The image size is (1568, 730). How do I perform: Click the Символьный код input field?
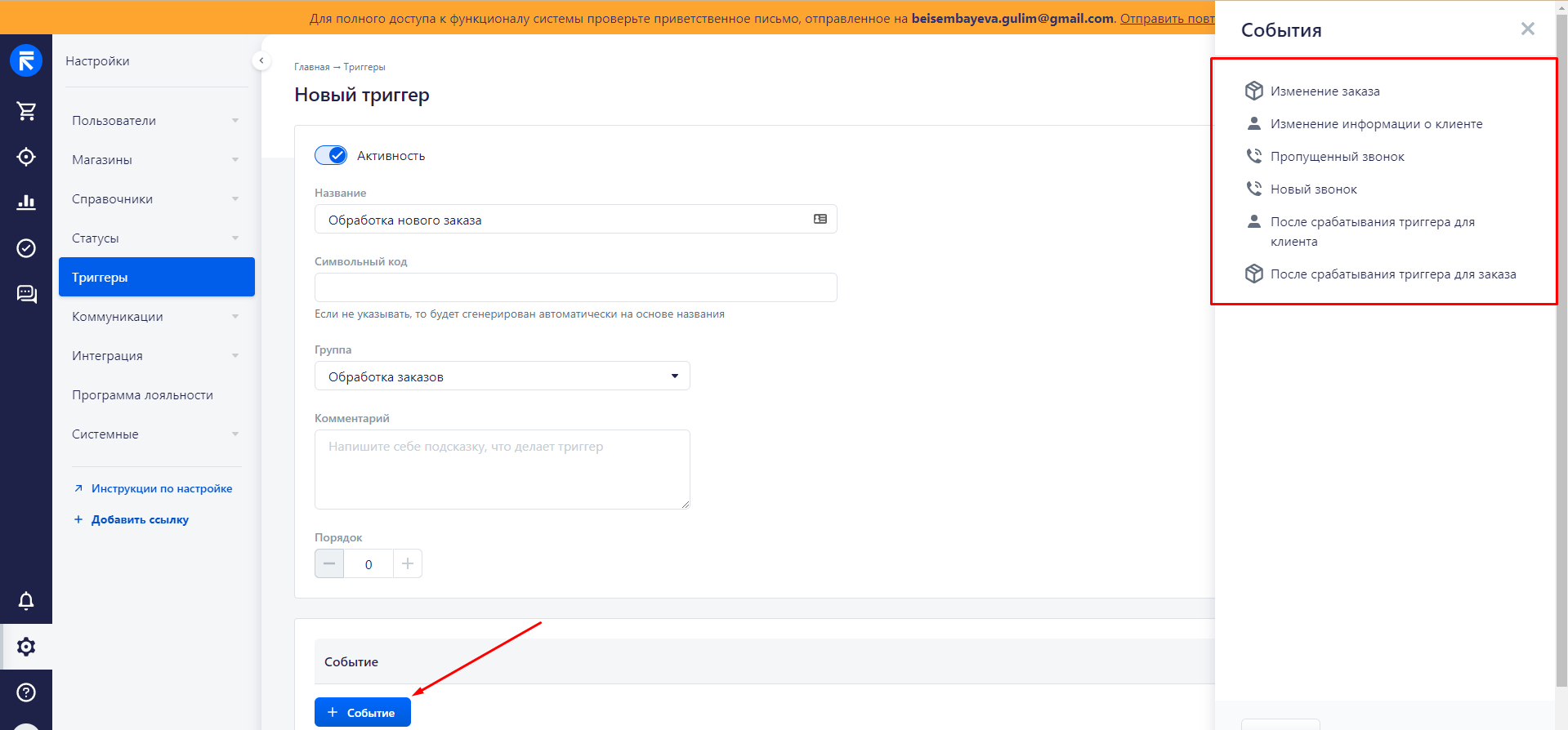click(575, 287)
